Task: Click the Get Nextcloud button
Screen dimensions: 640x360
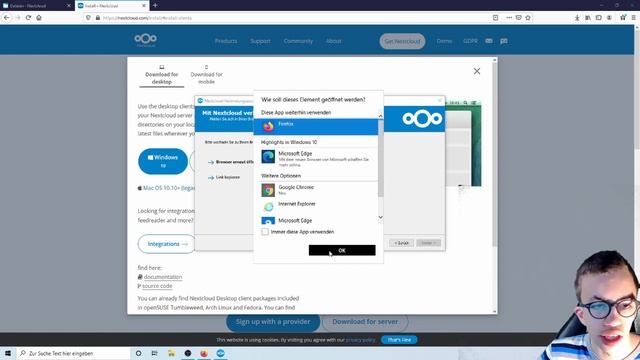Action: pos(402,41)
